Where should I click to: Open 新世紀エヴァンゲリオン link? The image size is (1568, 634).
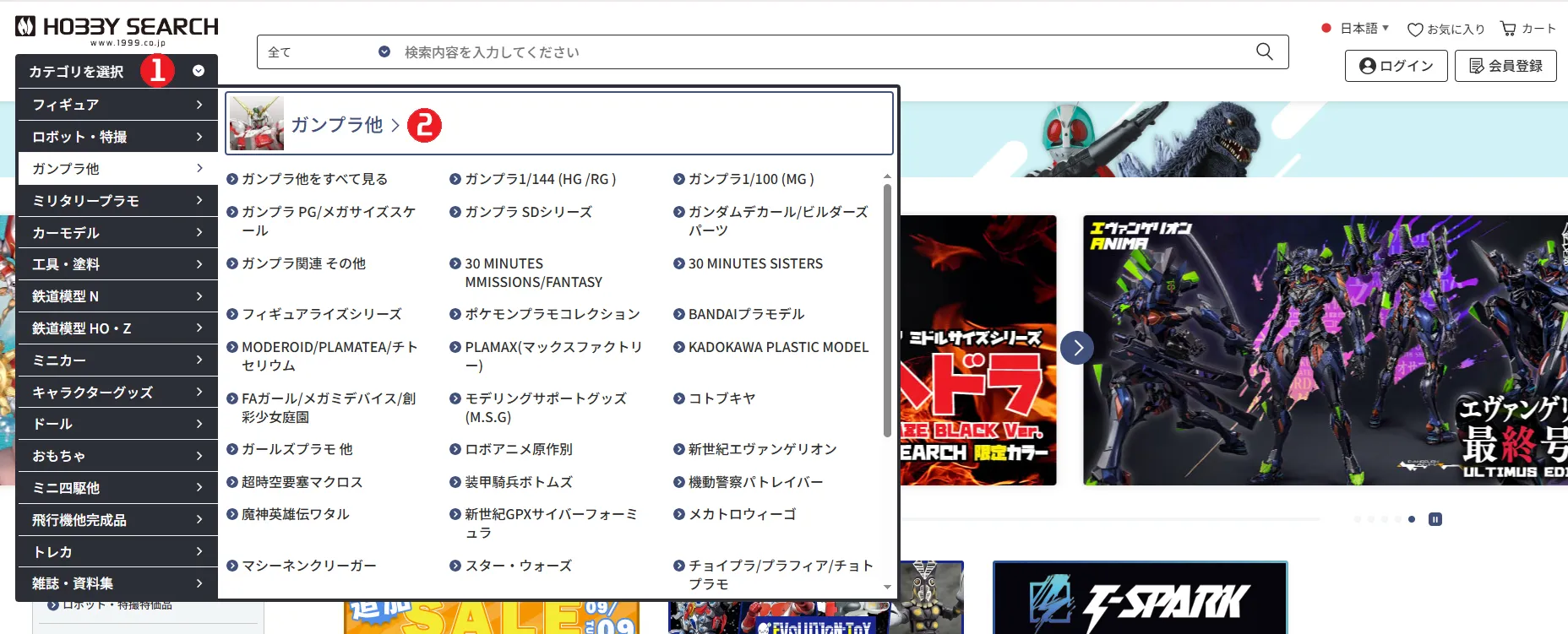(762, 449)
